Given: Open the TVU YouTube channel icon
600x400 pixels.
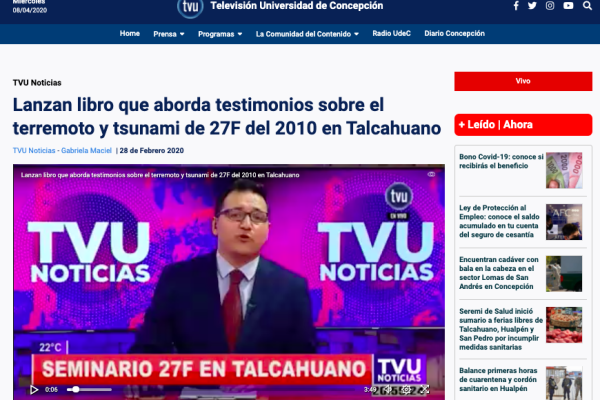Looking at the screenshot, I should (x=568, y=6).
